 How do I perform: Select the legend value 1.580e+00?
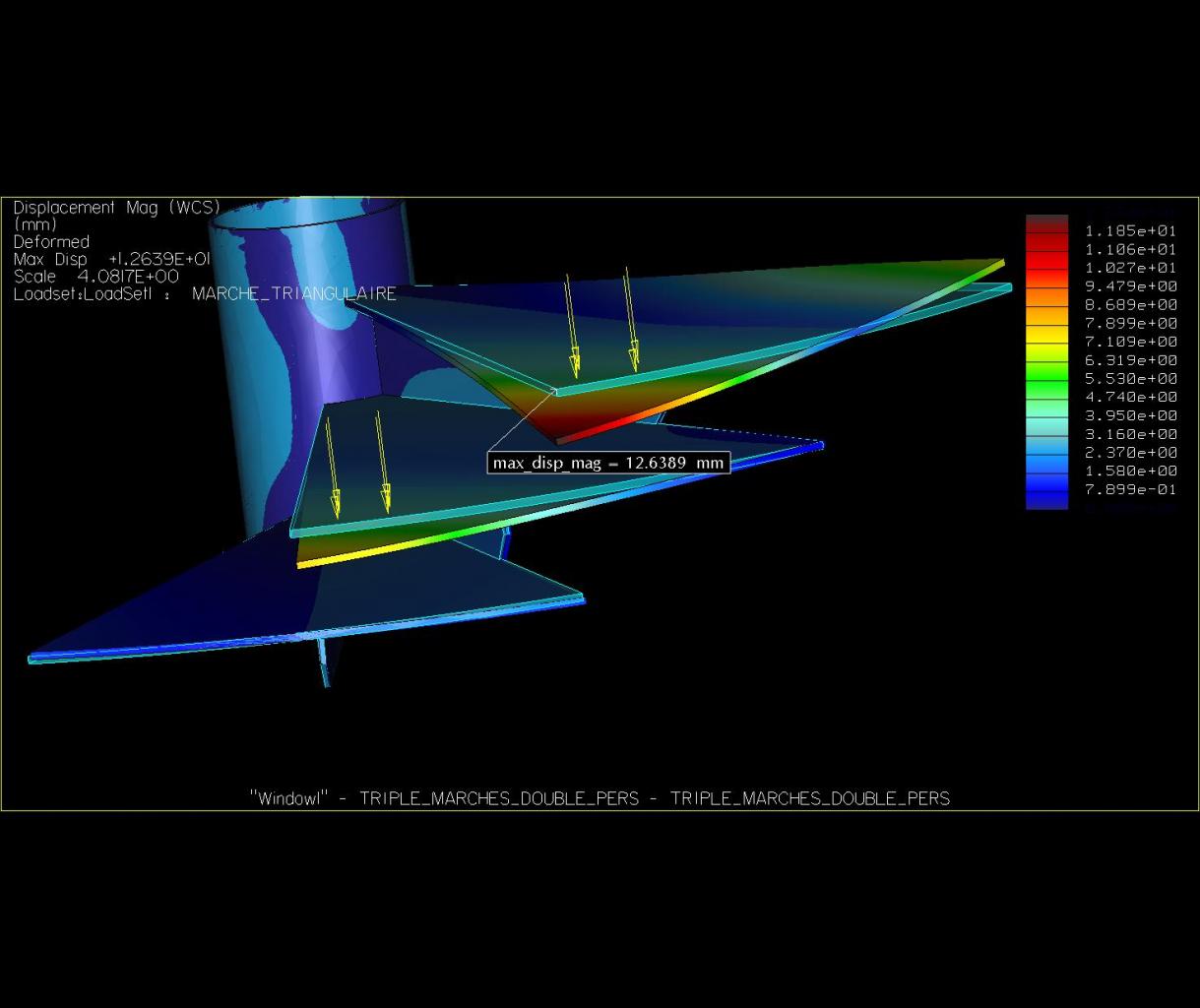1130,471
